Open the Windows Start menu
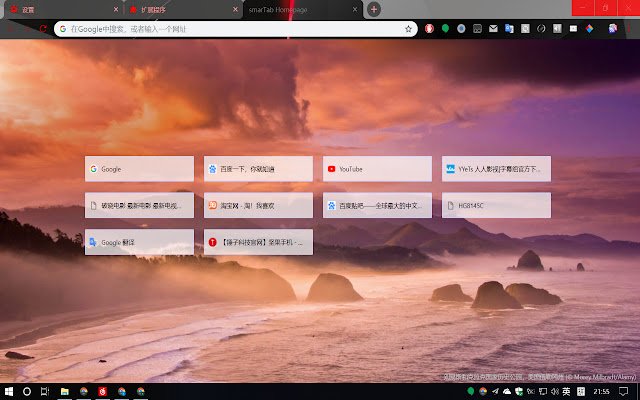The width and height of the screenshot is (640, 400). tap(8, 391)
